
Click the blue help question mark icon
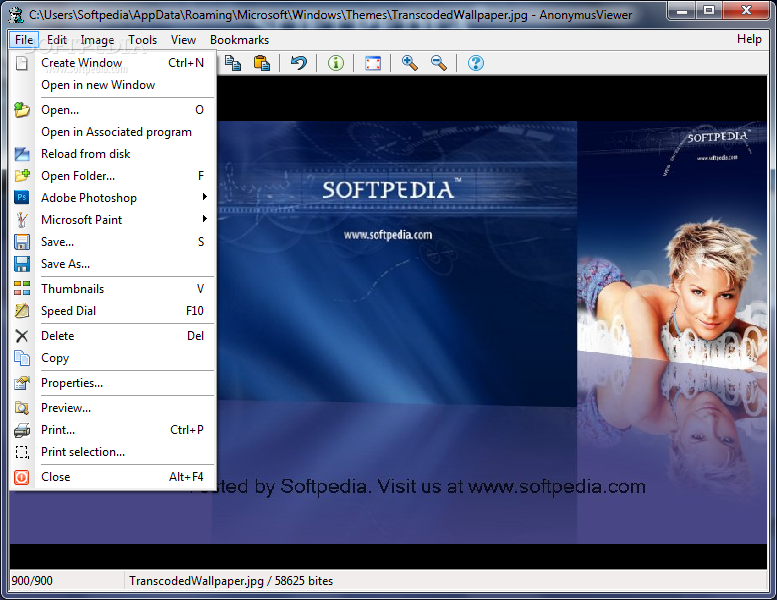coord(476,63)
